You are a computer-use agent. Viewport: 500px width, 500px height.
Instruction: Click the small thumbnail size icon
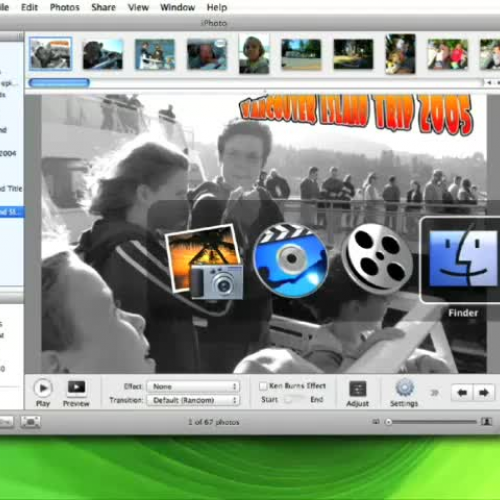pyautogui.click(x=376, y=422)
